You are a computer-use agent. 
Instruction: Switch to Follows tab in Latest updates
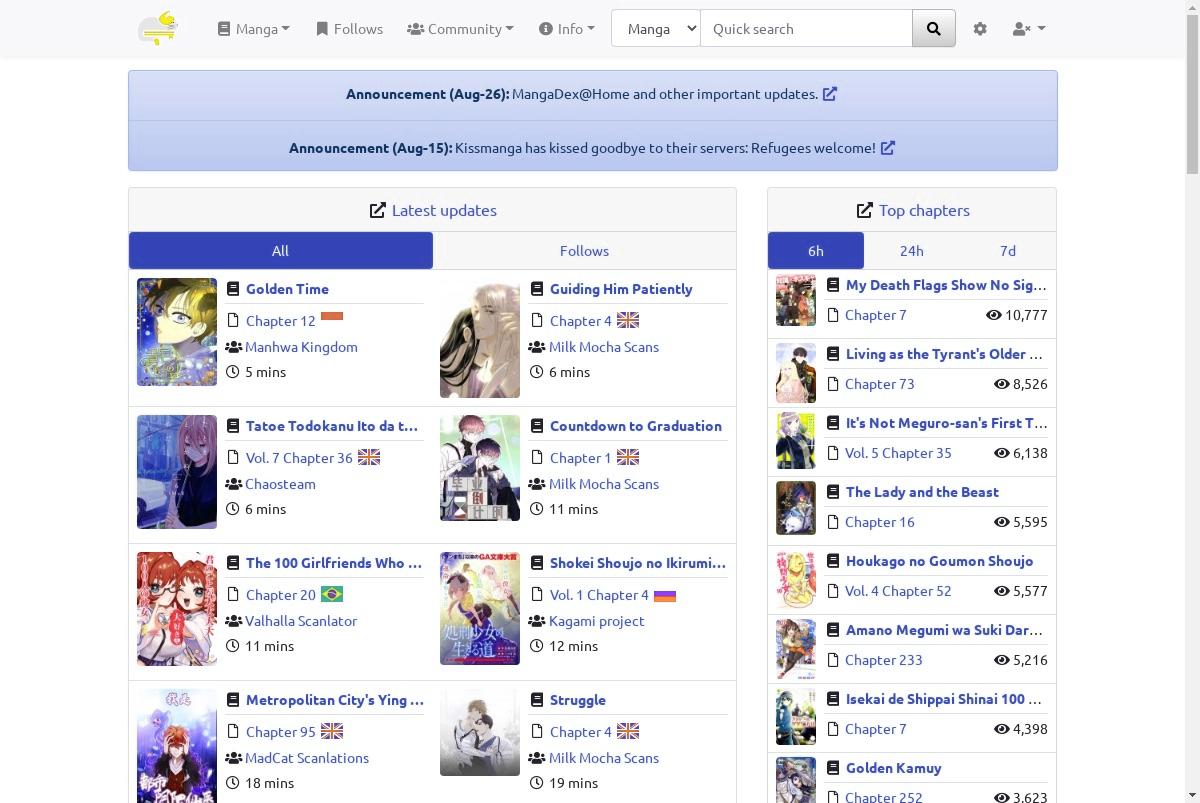point(584,251)
